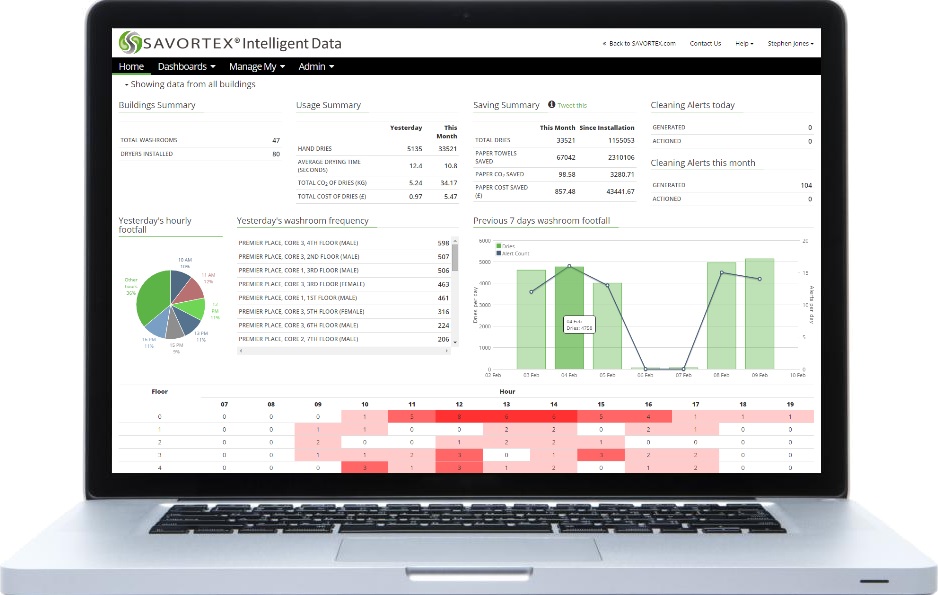
Task: Follow the Back to SAVORTEX.com link
Action: click(x=639, y=43)
